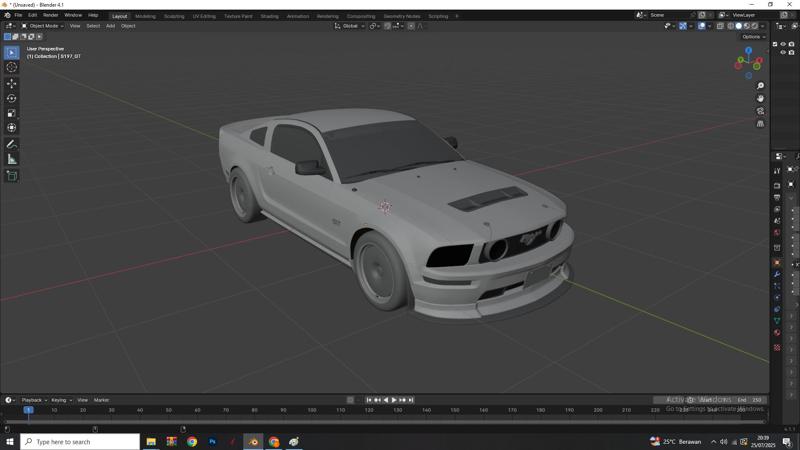Open the timeline Keying dropdown

tap(61, 400)
